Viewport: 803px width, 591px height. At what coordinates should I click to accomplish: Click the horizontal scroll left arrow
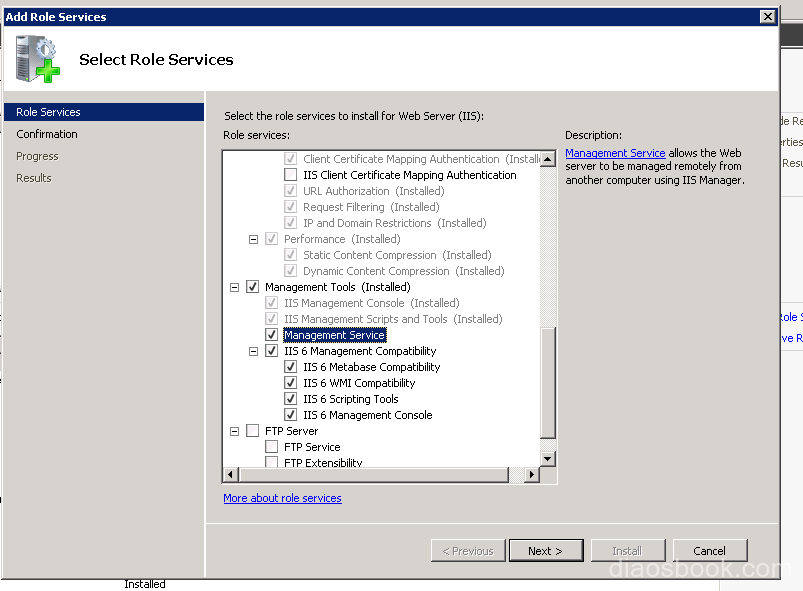click(230, 475)
